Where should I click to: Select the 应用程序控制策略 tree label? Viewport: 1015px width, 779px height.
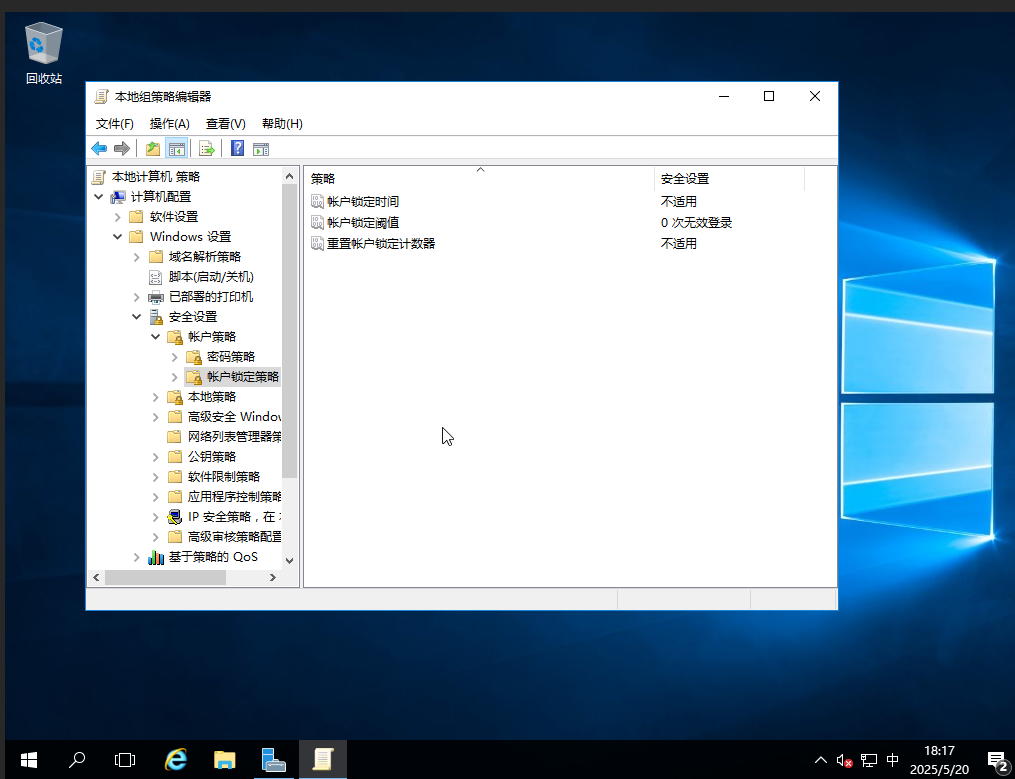point(234,497)
